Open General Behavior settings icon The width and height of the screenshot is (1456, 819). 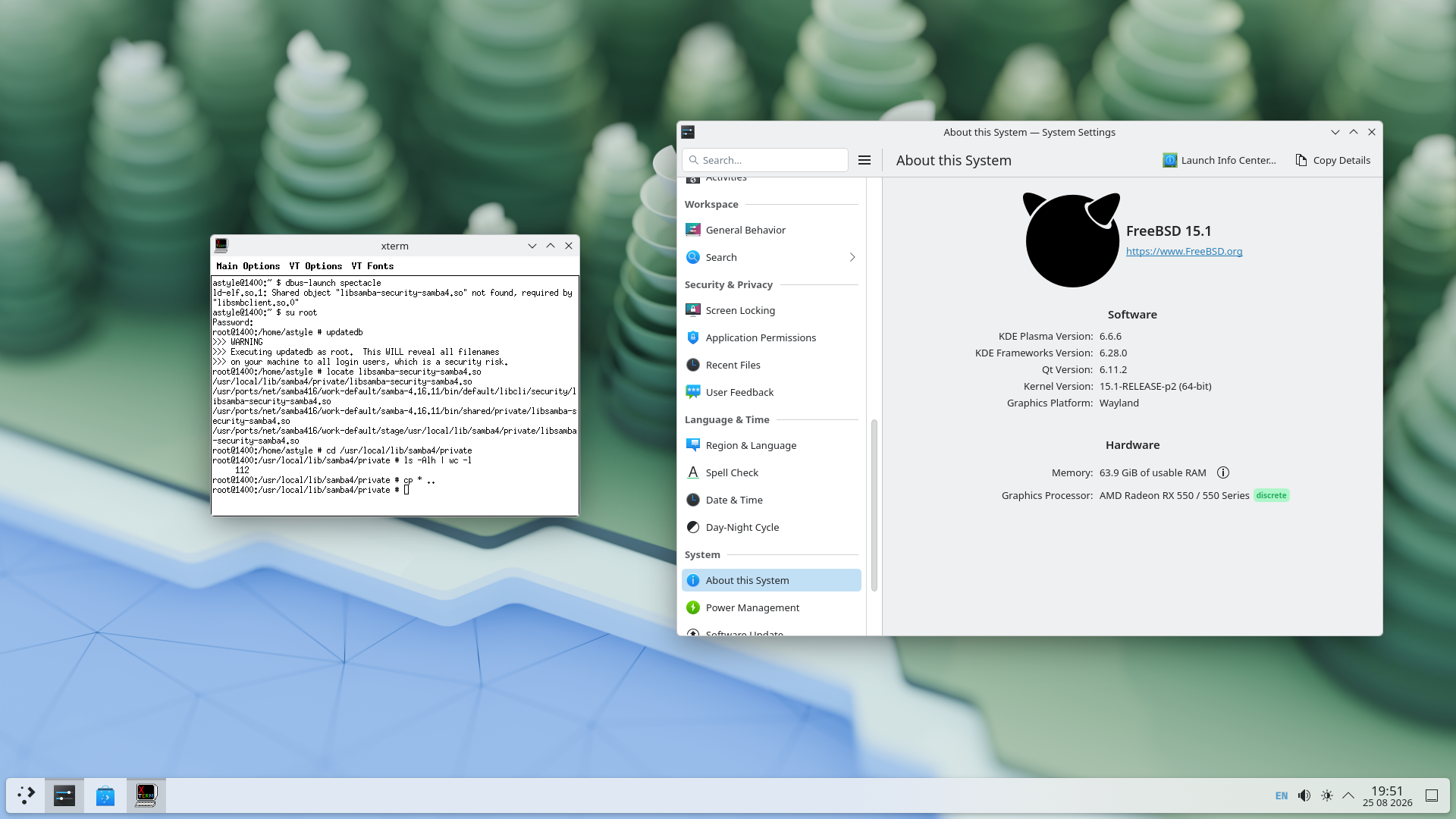[693, 230]
